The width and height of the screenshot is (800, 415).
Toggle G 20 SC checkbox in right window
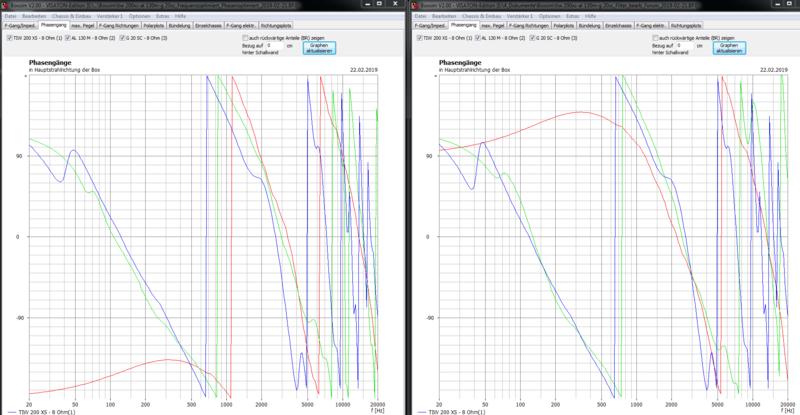(533, 37)
